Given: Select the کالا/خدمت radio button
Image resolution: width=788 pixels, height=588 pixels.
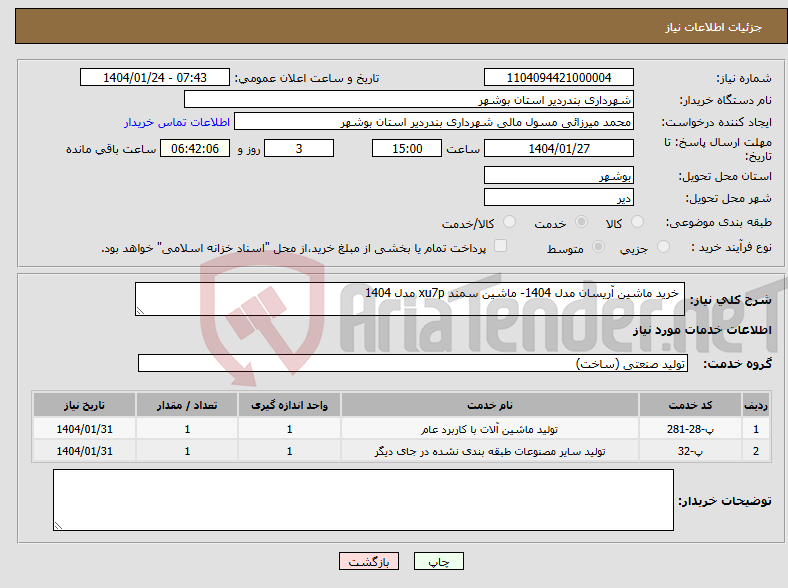Looking at the screenshot, I should coord(510,222).
